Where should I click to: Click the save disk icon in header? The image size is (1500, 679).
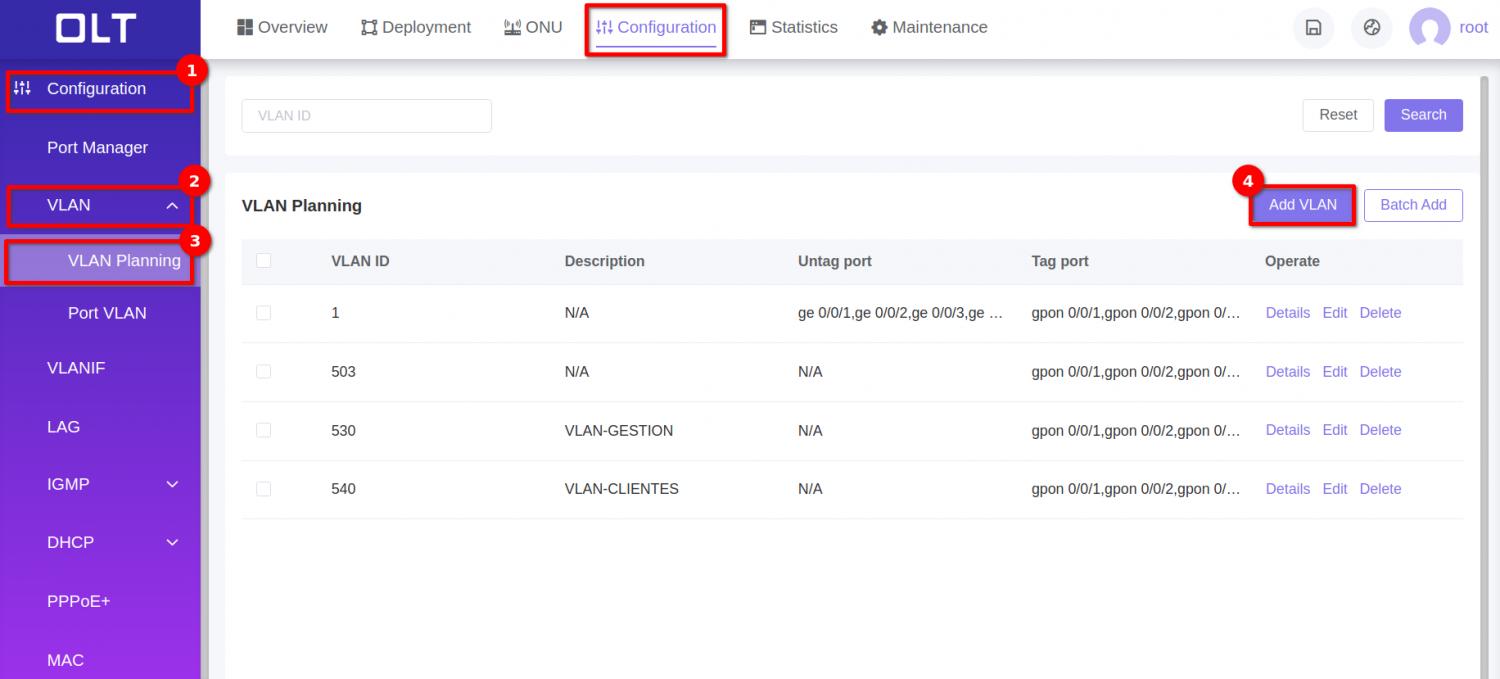[1313, 28]
